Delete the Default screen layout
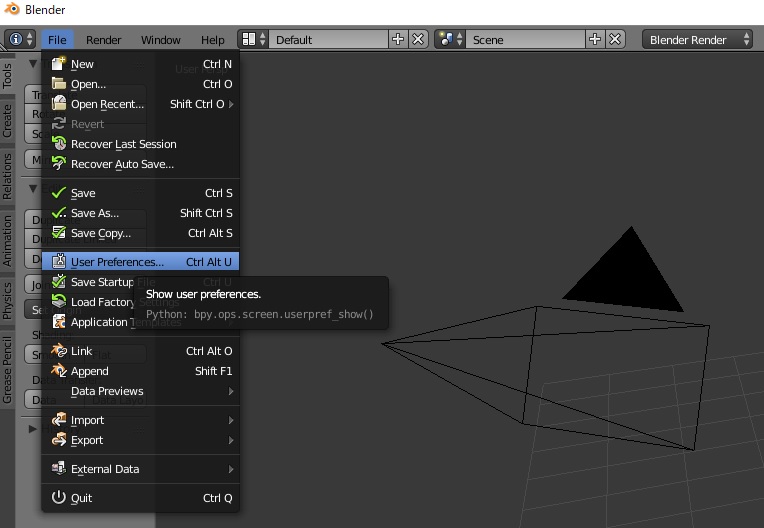The height and width of the screenshot is (528, 764). [x=418, y=39]
